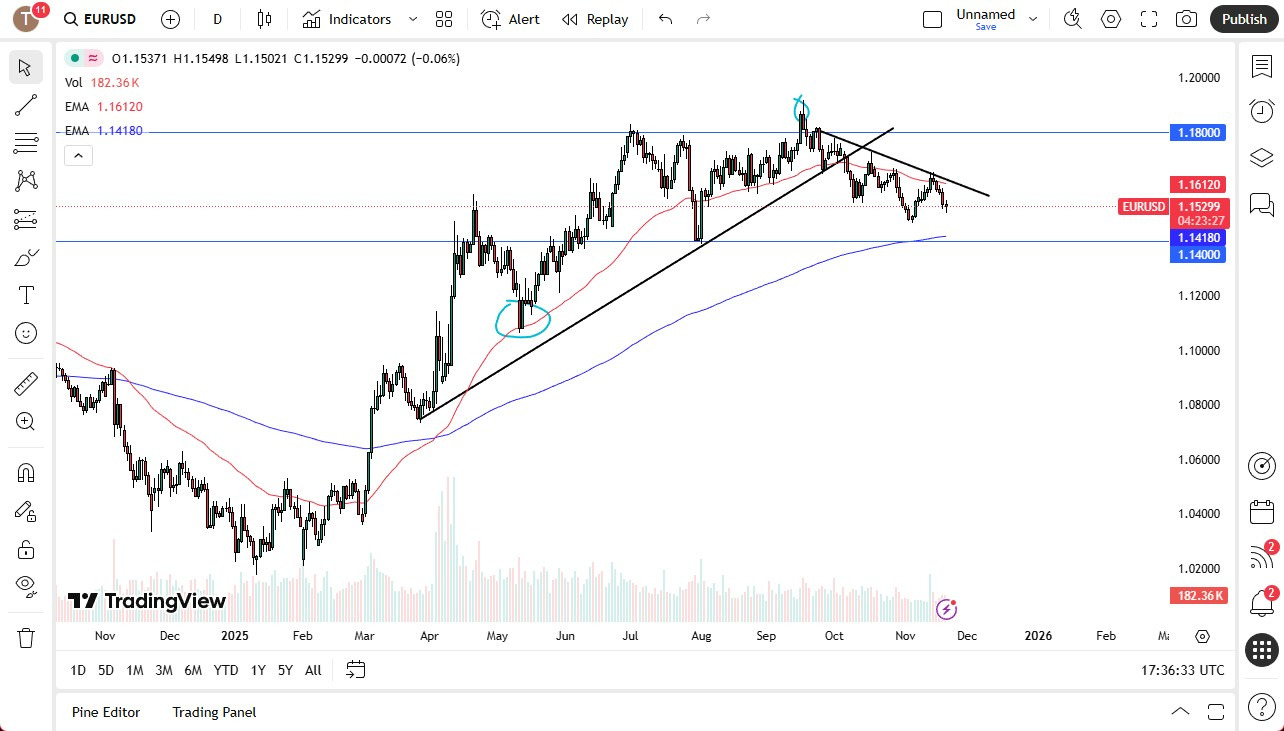Open the Measure ruler tool
Screen dimensions: 1284x731
pyautogui.click(x=25, y=383)
